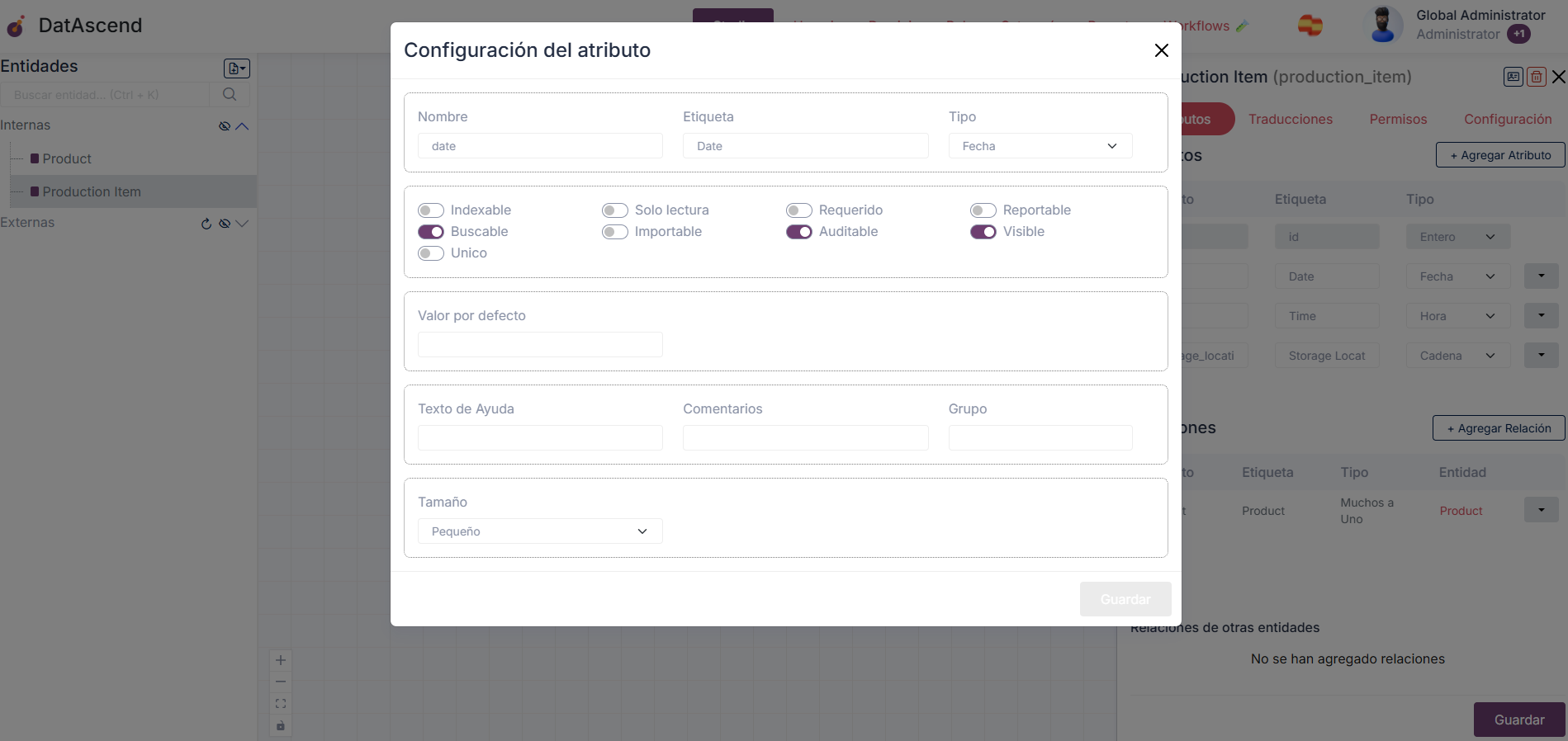1568x741 pixels.
Task: Focus the Etiqueta field containing Date
Action: pos(806,146)
